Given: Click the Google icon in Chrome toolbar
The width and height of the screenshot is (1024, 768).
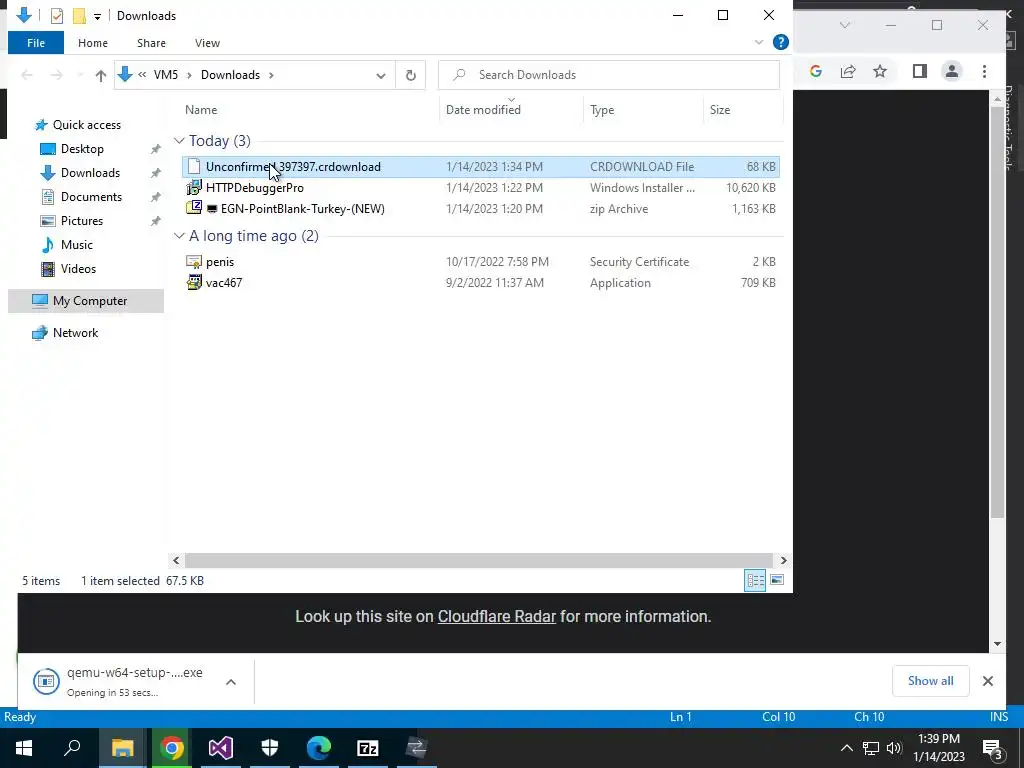Looking at the screenshot, I should click(816, 71).
